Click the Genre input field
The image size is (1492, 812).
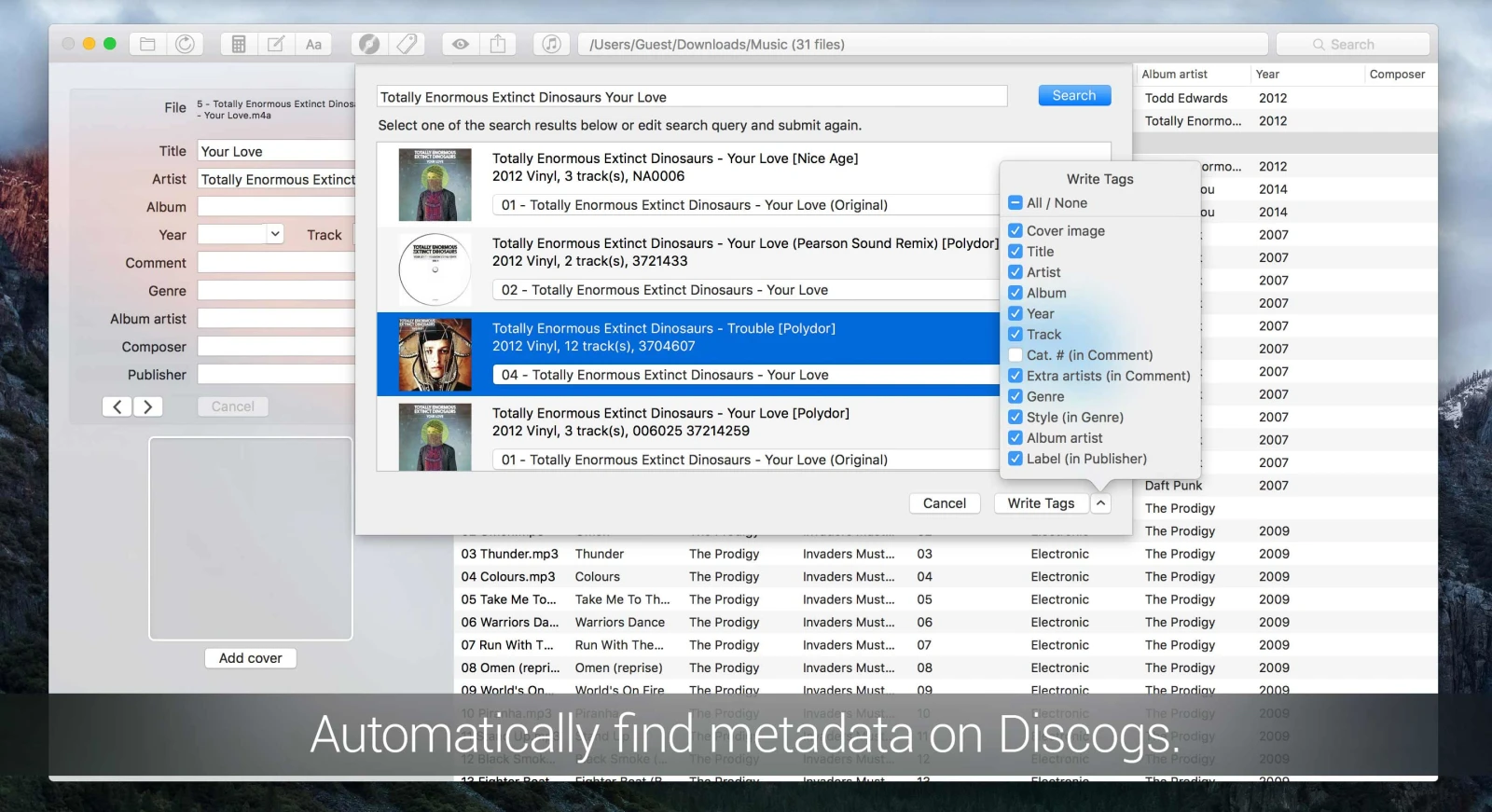(x=276, y=291)
